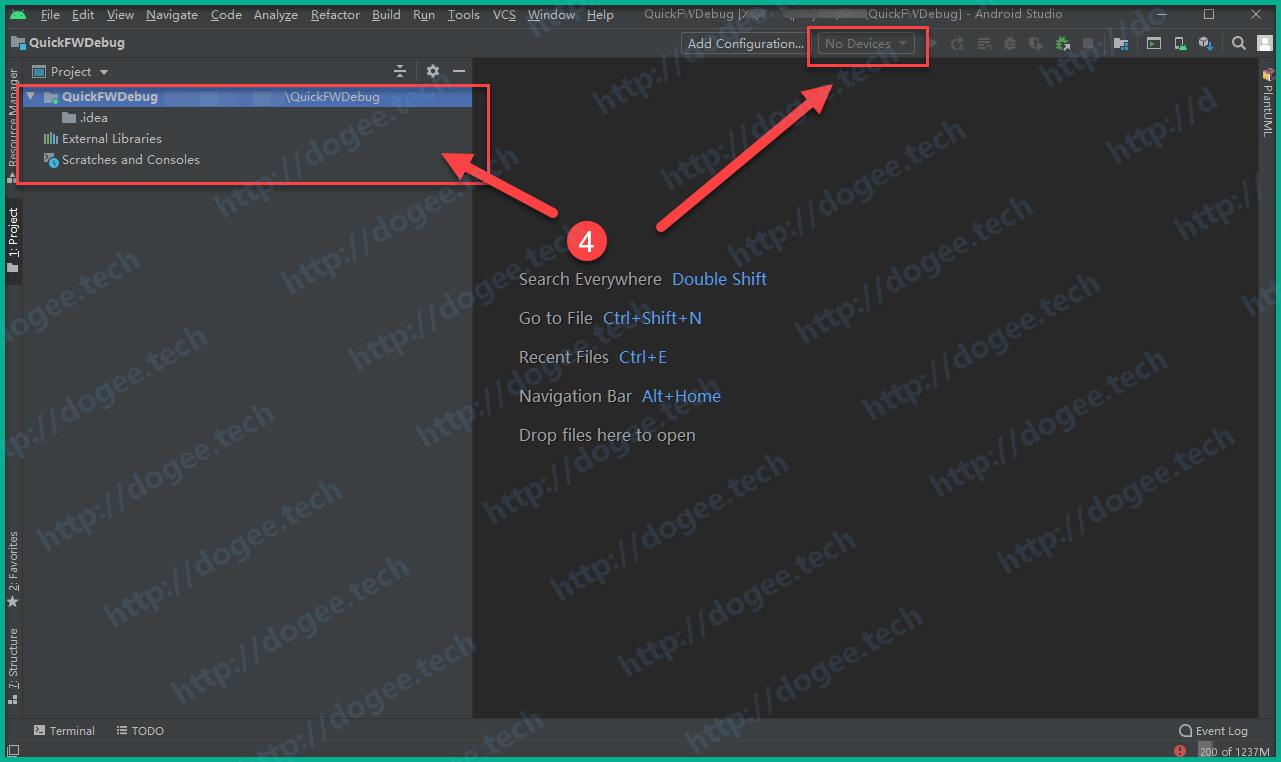Viewport: 1281px width, 762px height.
Task: Open the View menu
Action: pos(120,15)
